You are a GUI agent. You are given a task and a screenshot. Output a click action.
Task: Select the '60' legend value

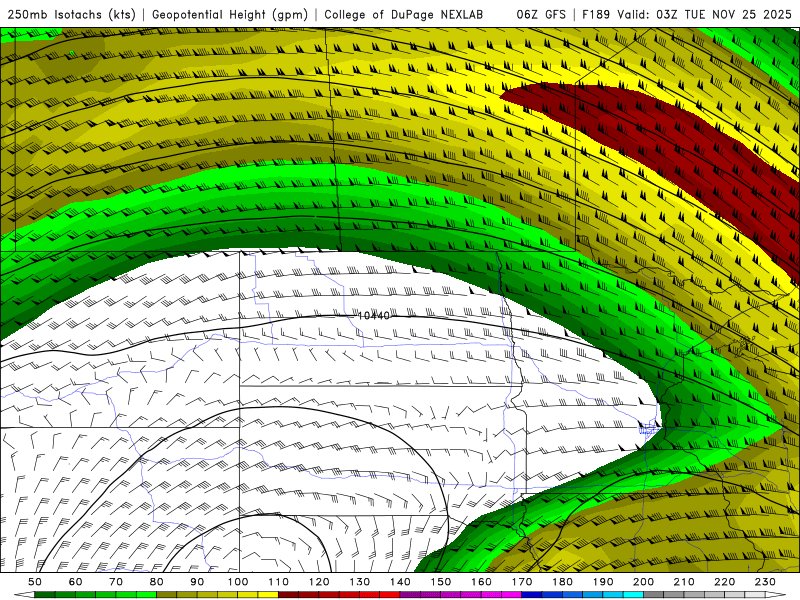coord(76,582)
